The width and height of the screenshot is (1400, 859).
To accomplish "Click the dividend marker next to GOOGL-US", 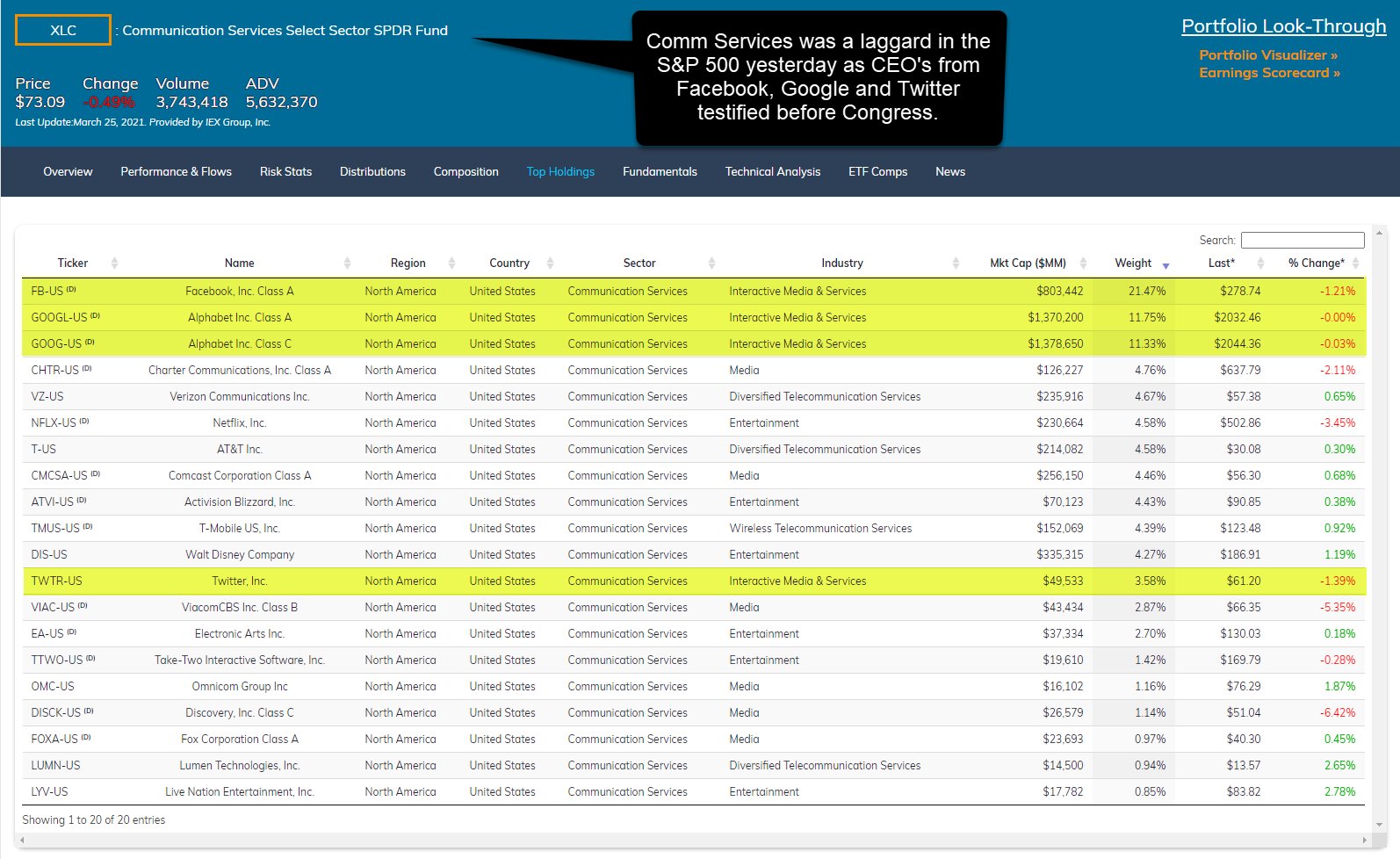I will (x=95, y=315).
